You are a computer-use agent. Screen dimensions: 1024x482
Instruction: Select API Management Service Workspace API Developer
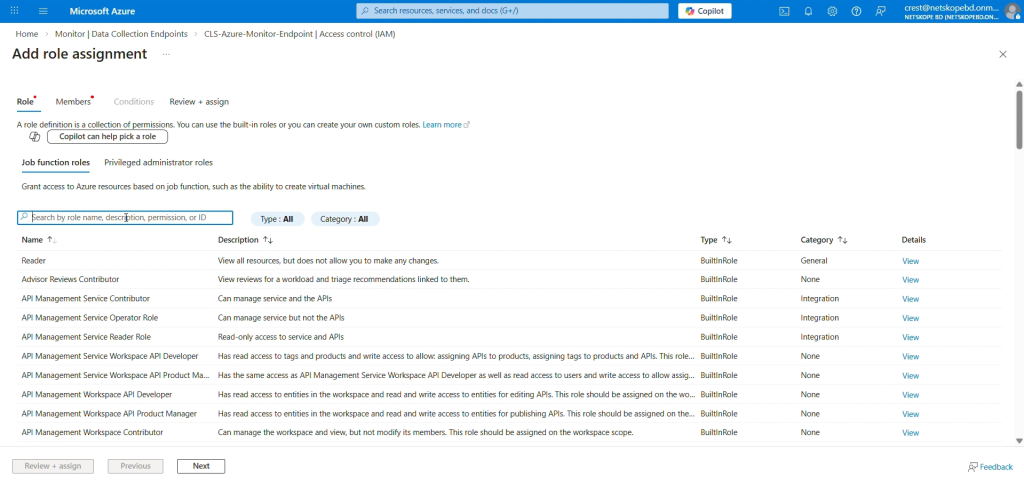509,356
